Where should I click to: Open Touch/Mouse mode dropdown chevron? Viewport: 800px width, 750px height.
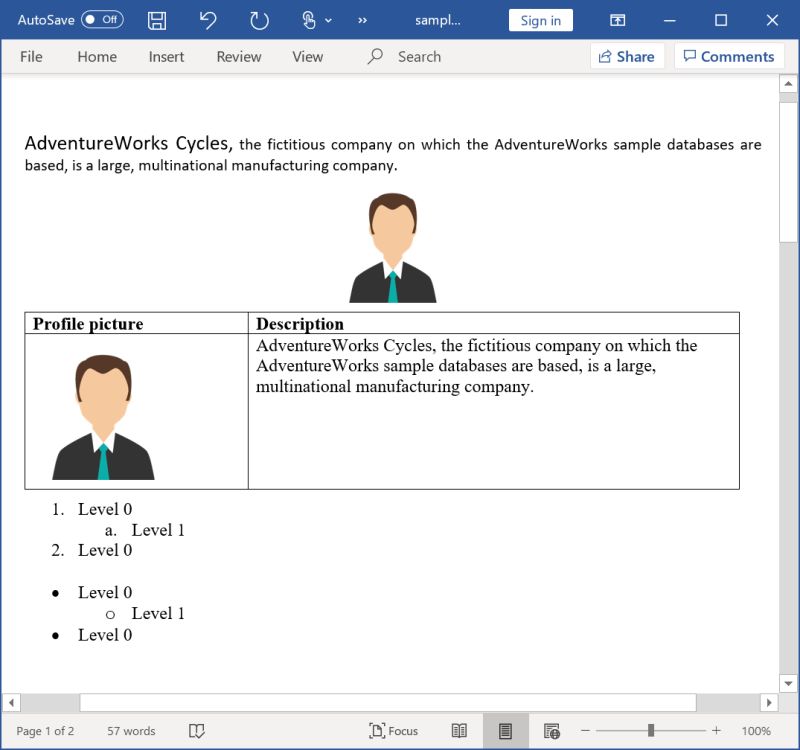(328, 20)
